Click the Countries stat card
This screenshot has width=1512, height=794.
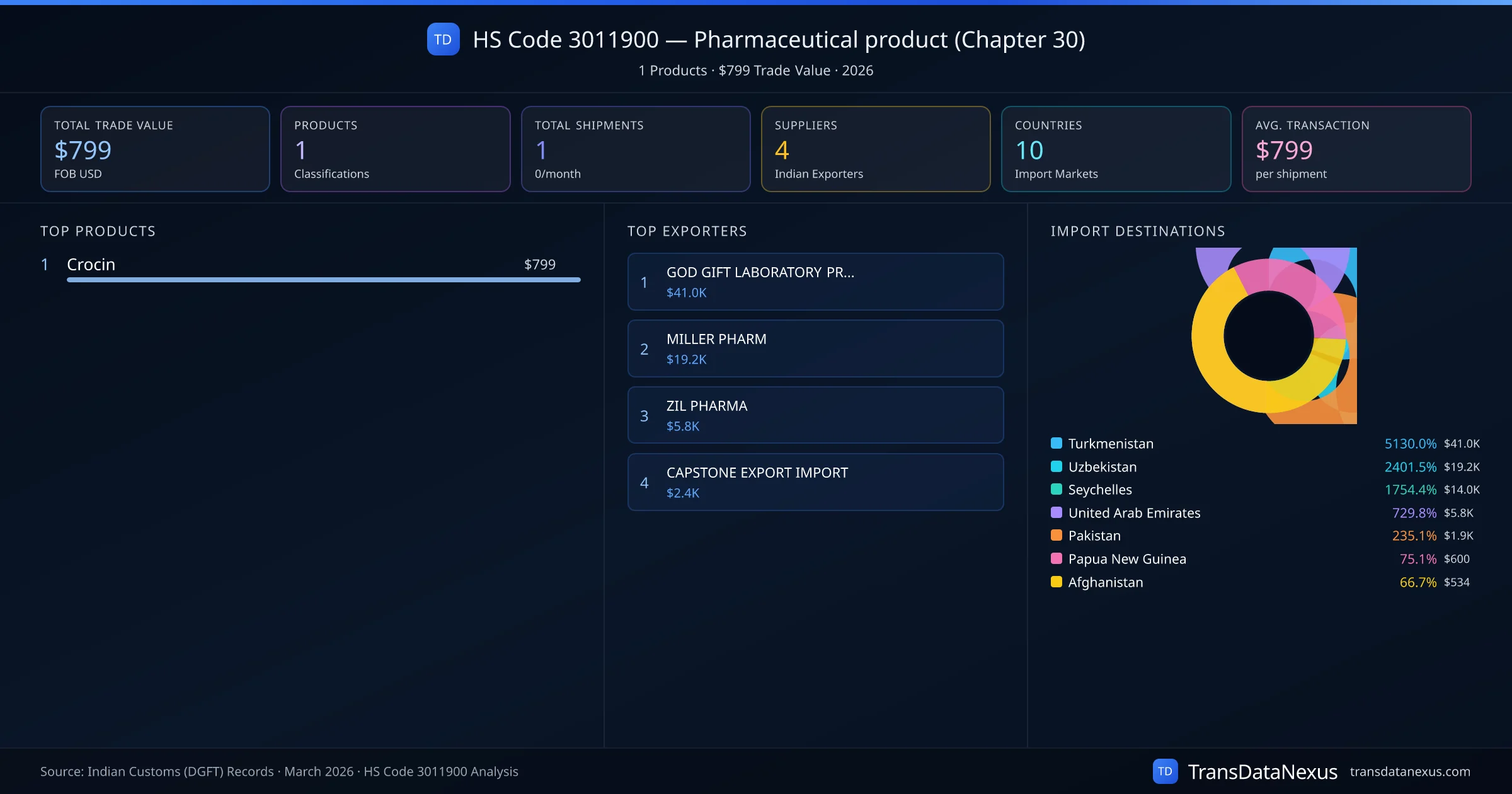1116,149
